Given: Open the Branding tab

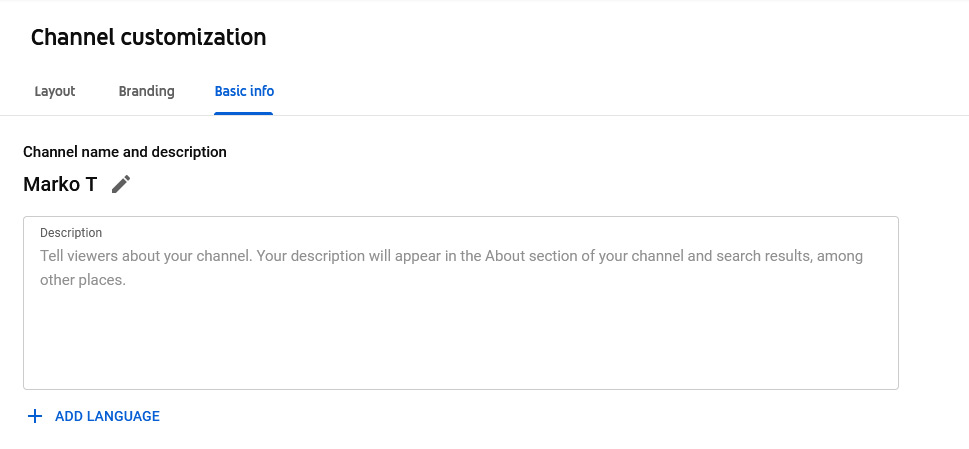Looking at the screenshot, I should point(146,91).
